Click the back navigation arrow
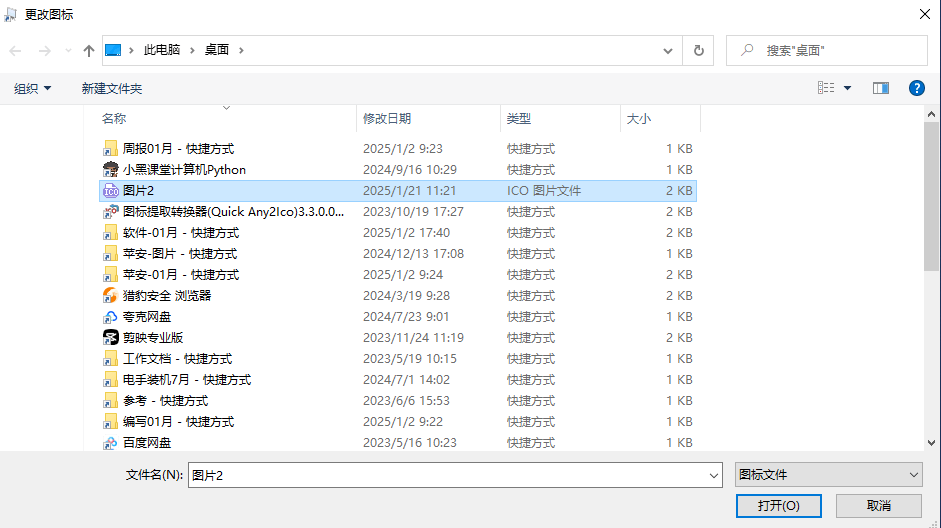This screenshot has height=528, width=941. [x=16, y=51]
